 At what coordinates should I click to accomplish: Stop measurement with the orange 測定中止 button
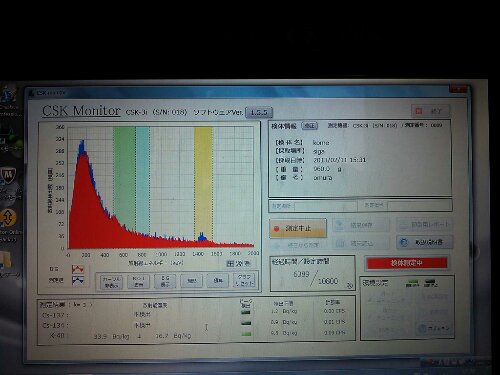[x=298, y=228]
